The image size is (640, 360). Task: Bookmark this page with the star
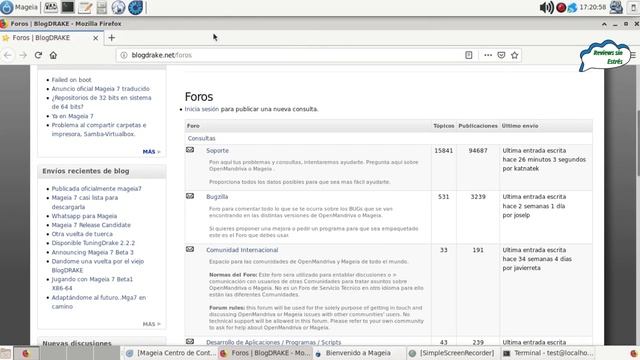515,55
